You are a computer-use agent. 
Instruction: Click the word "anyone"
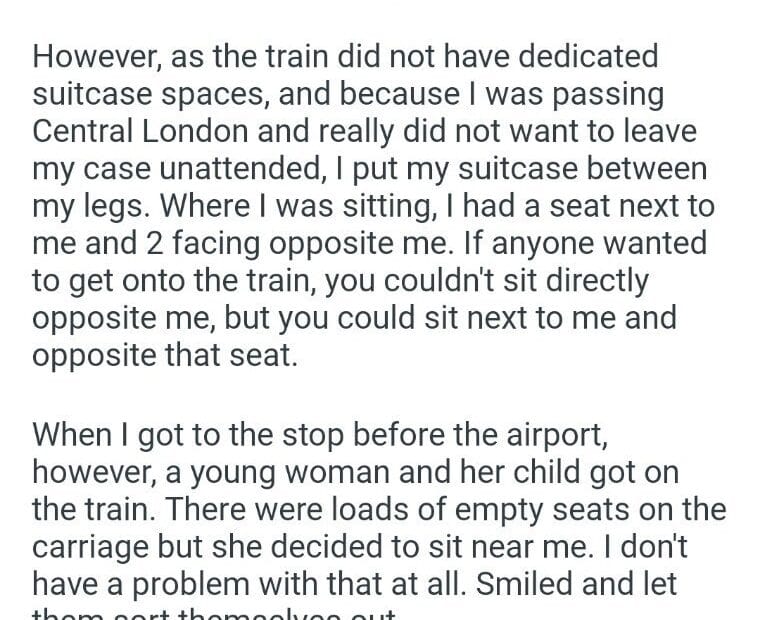click(547, 245)
